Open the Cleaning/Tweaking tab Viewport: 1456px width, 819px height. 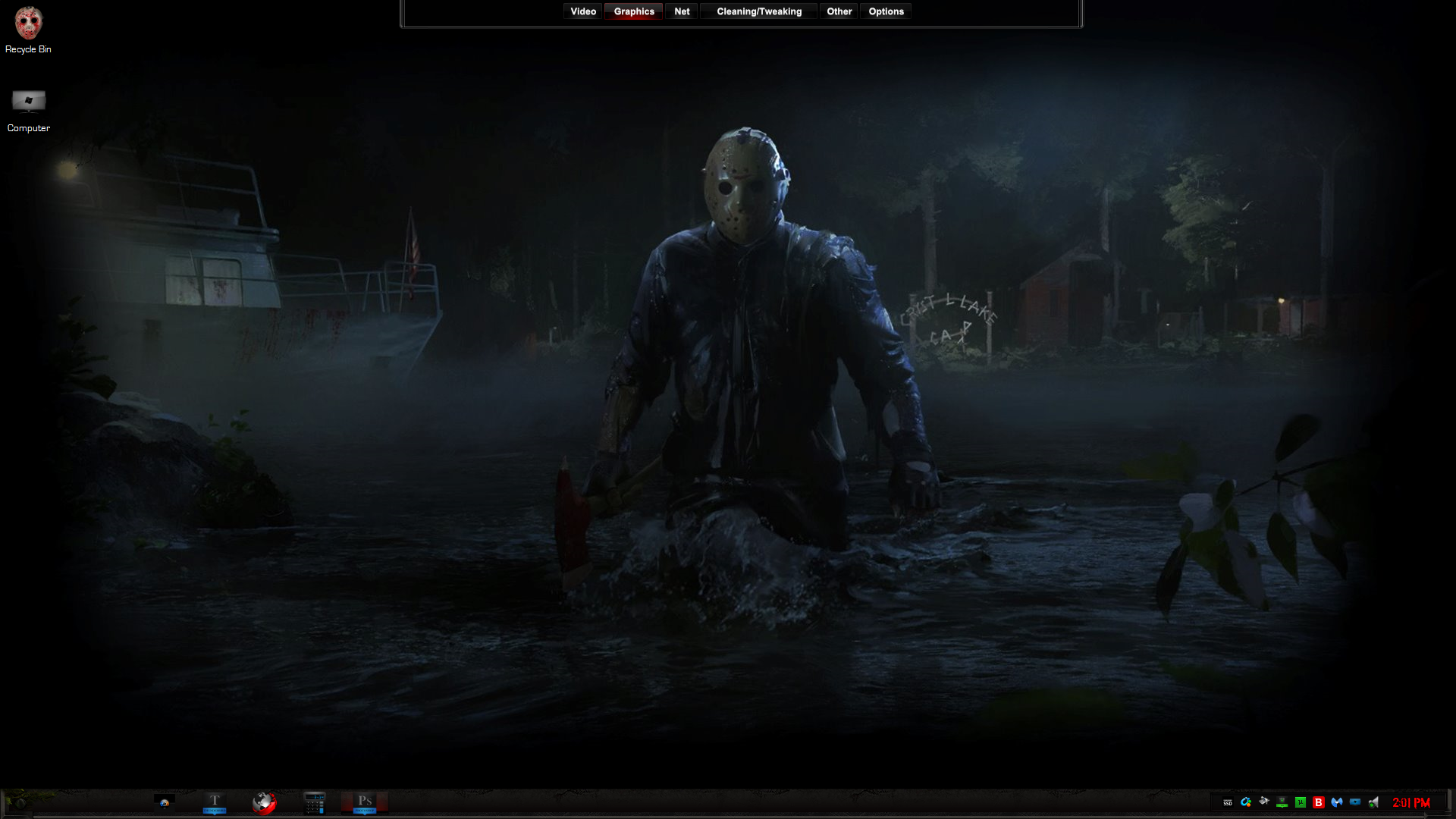[758, 11]
